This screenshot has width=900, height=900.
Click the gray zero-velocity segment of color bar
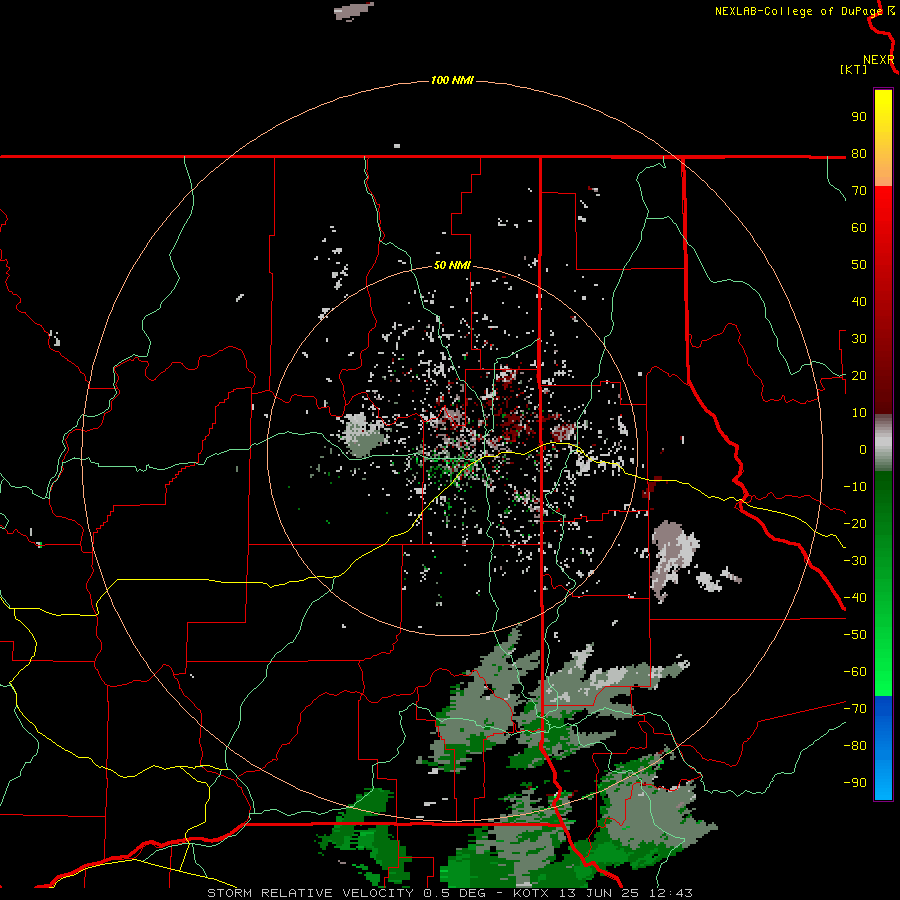pos(883,442)
